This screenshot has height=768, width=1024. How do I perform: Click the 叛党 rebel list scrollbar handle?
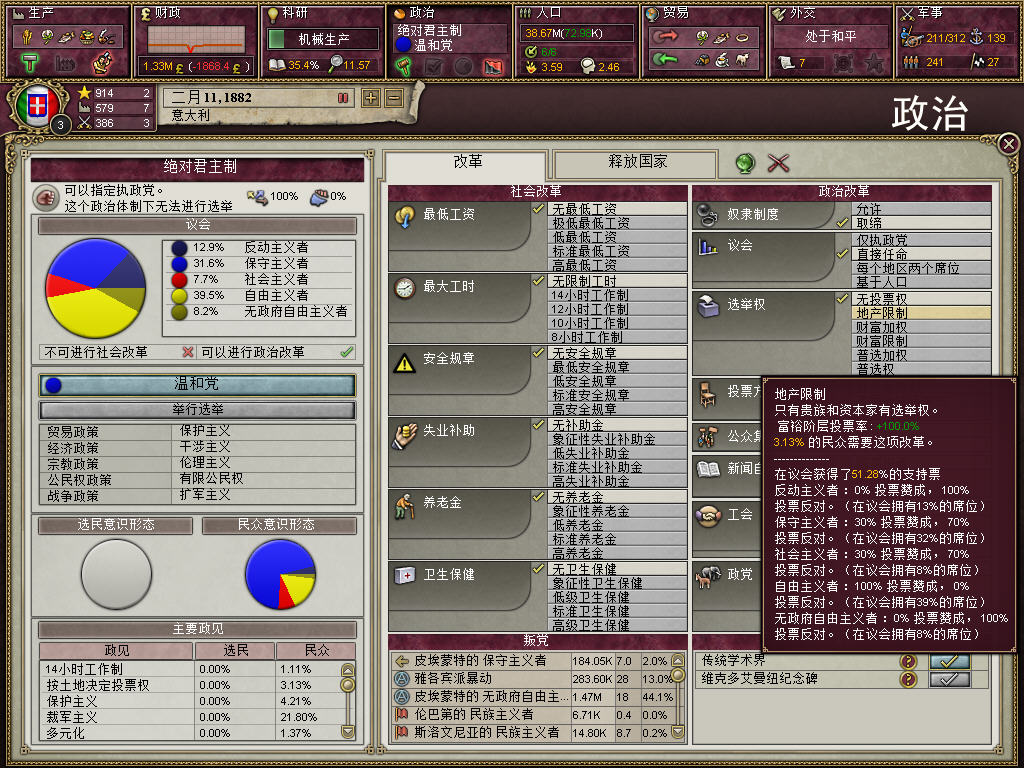point(678,675)
